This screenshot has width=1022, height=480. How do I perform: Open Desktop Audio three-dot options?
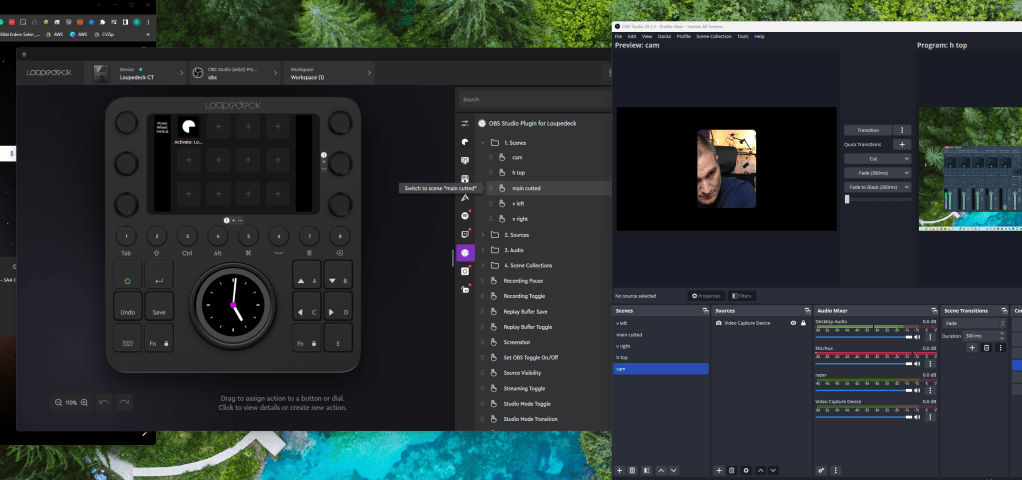click(x=930, y=337)
